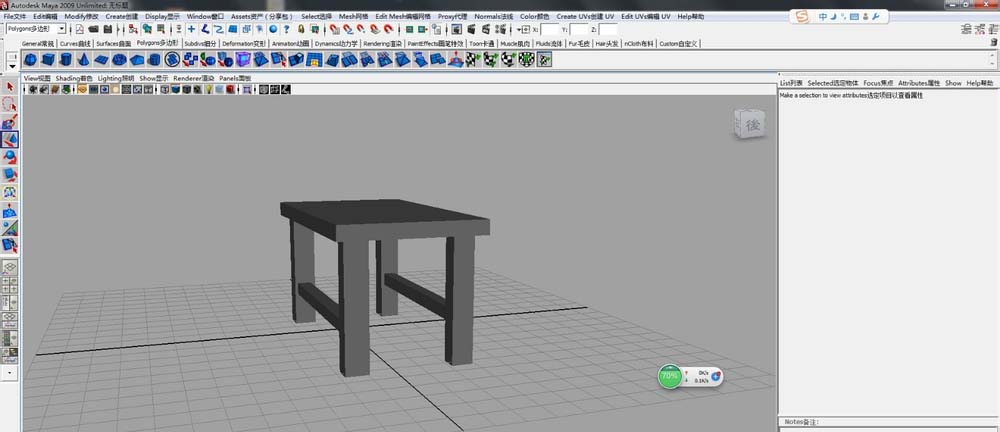Open the input field mode dropdown arrow
The height and width of the screenshot is (432, 1000).
[518, 29]
